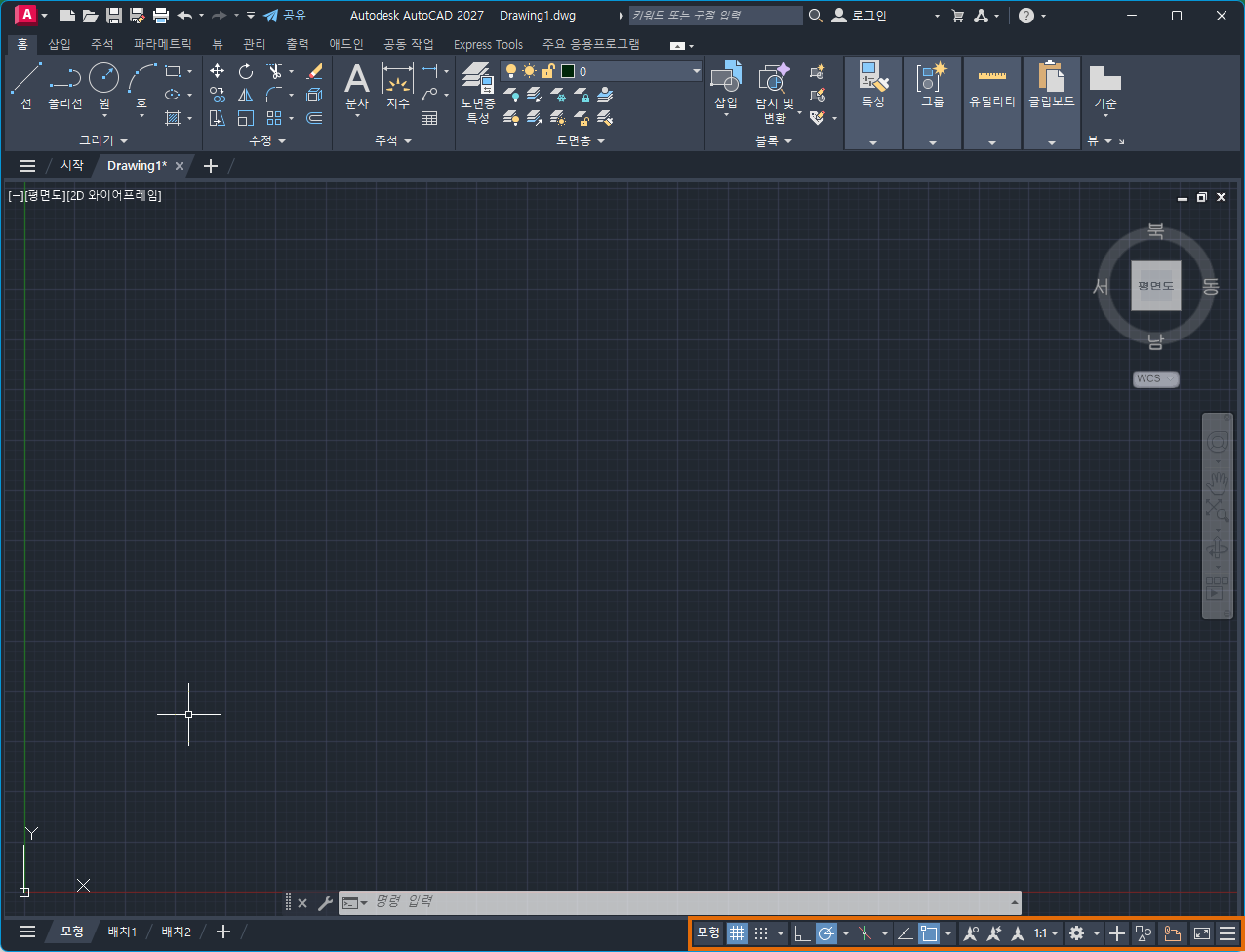The image size is (1245, 952).
Task: Click the keyword search field
Action: (715, 16)
